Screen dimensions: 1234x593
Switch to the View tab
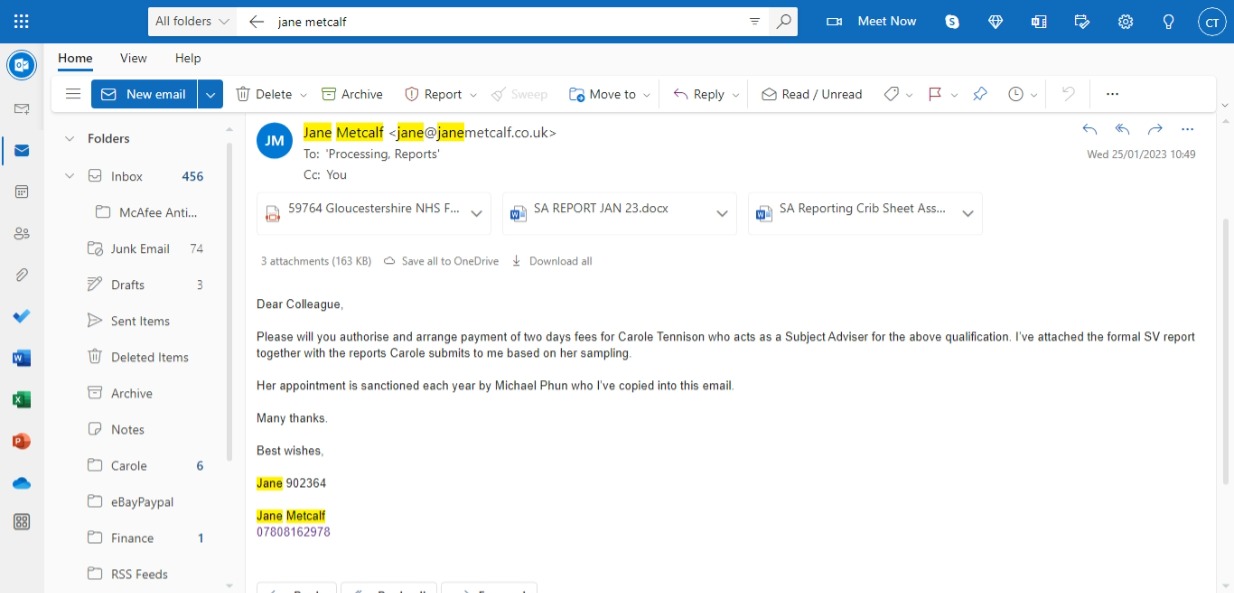click(133, 58)
